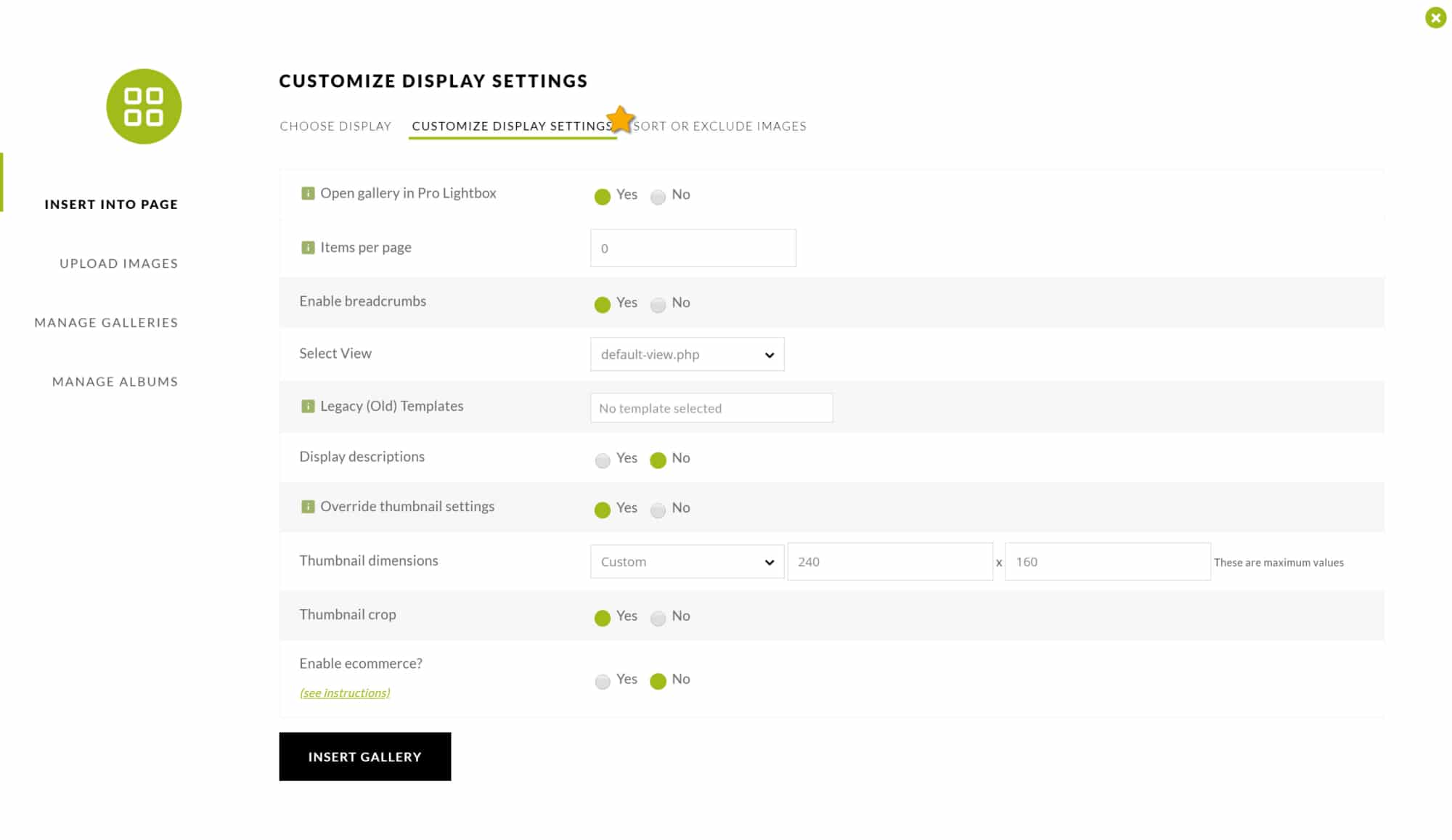This screenshot has height=840, width=1452.
Task: Click the Items per page input field
Action: coord(693,248)
